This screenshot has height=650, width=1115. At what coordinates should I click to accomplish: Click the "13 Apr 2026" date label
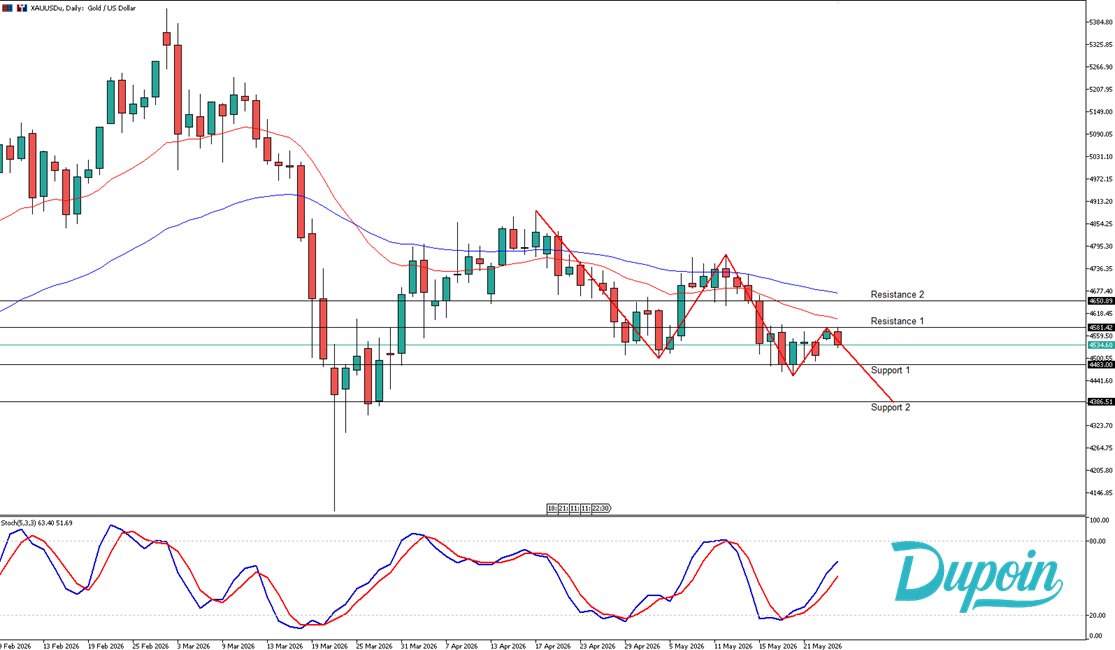(508, 646)
